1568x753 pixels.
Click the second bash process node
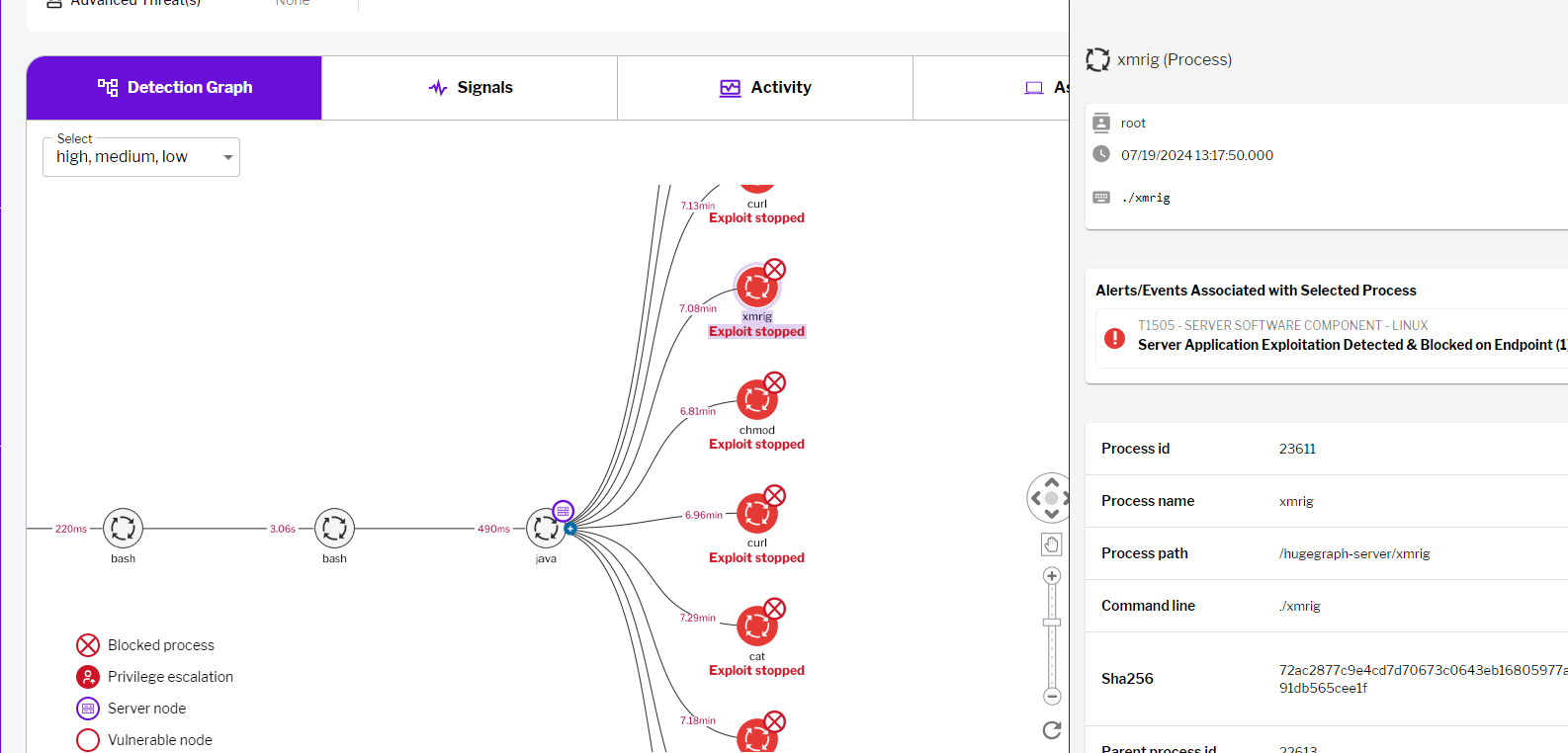(334, 529)
